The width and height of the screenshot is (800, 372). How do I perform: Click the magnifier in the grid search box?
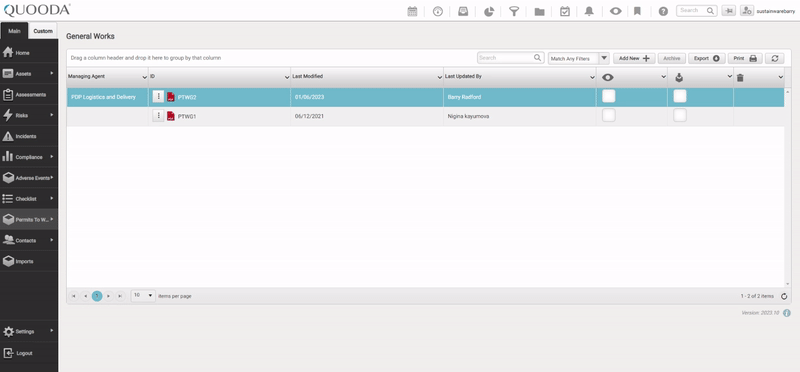click(537, 58)
